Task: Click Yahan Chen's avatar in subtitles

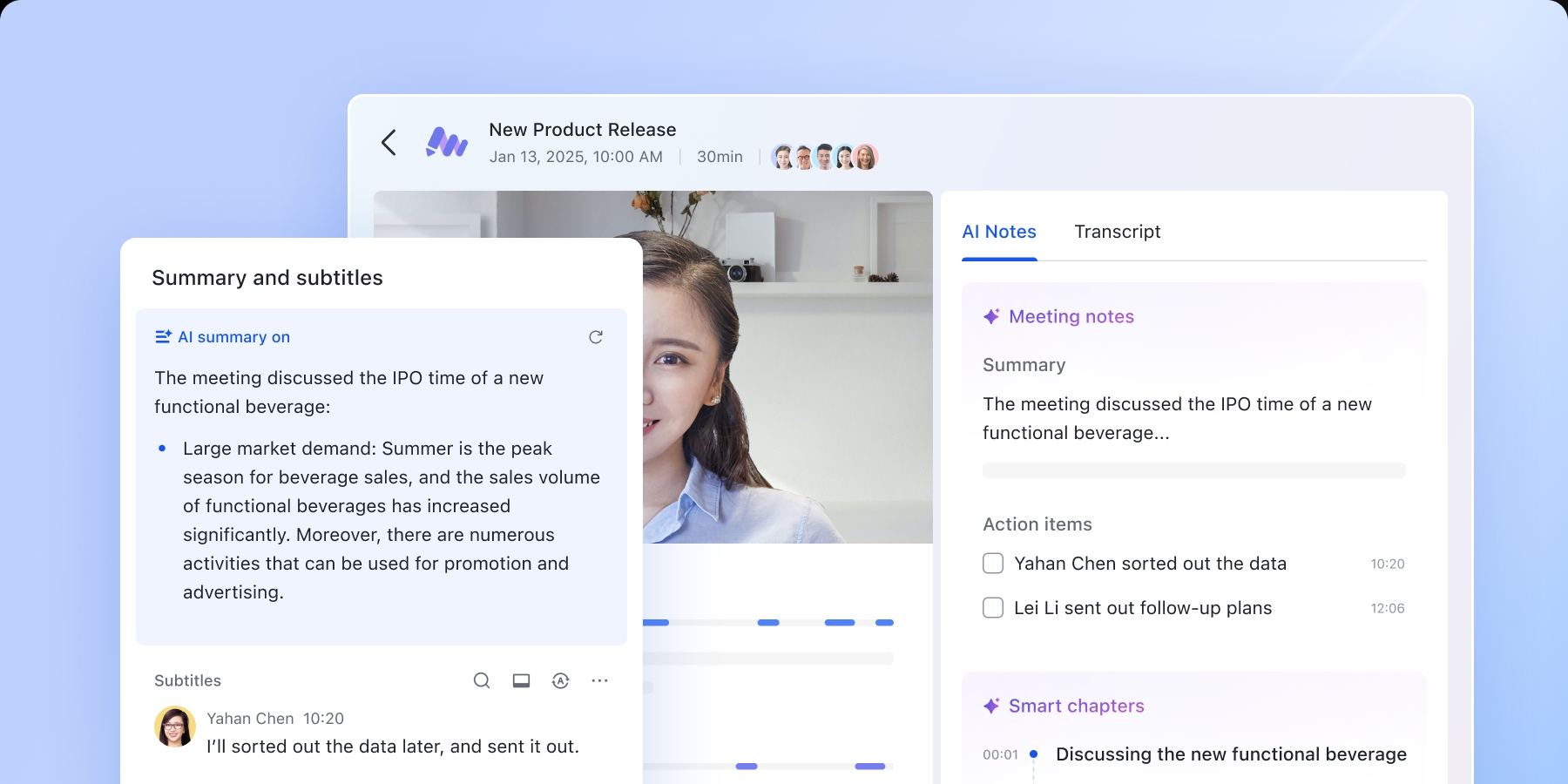Action: [x=175, y=727]
